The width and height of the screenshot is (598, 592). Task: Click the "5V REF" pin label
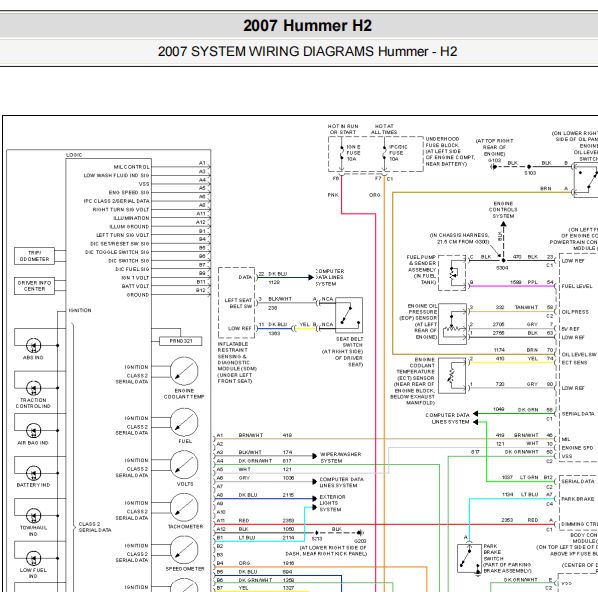coord(571,329)
